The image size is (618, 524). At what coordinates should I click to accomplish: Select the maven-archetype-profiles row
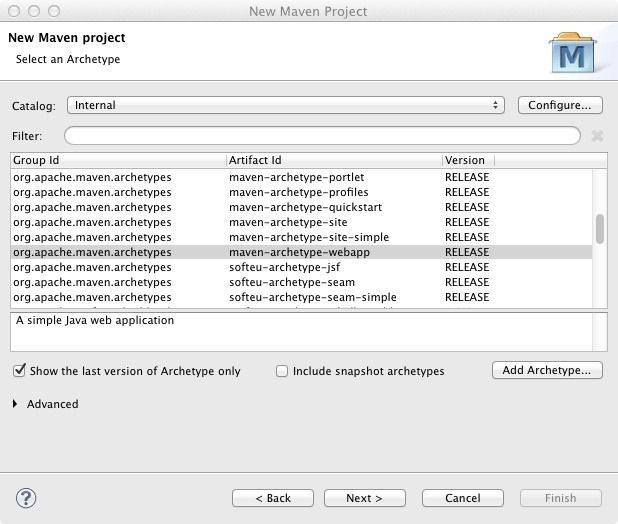(x=302, y=192)
